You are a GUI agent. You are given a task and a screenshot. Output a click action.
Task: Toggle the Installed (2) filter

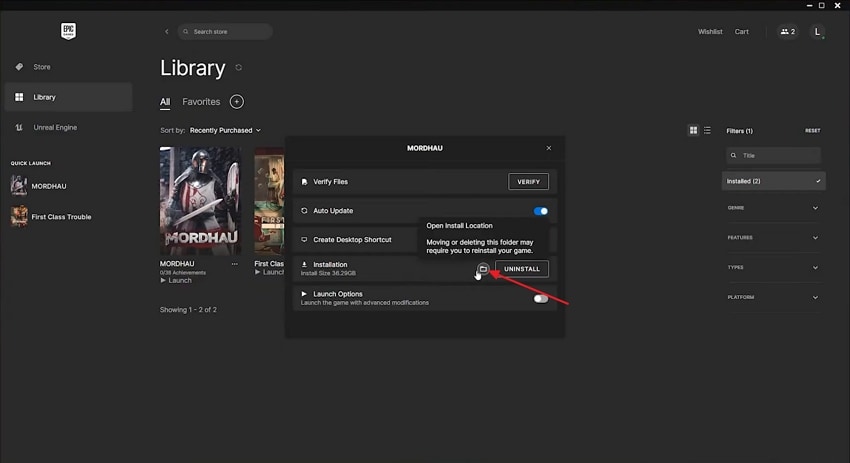tap(774, 181)
